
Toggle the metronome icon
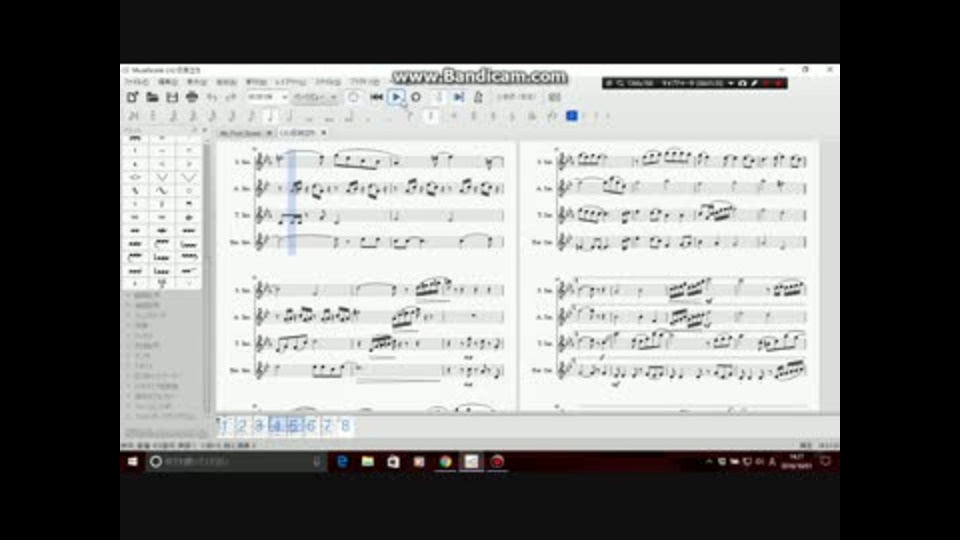[x=478, y=97]
